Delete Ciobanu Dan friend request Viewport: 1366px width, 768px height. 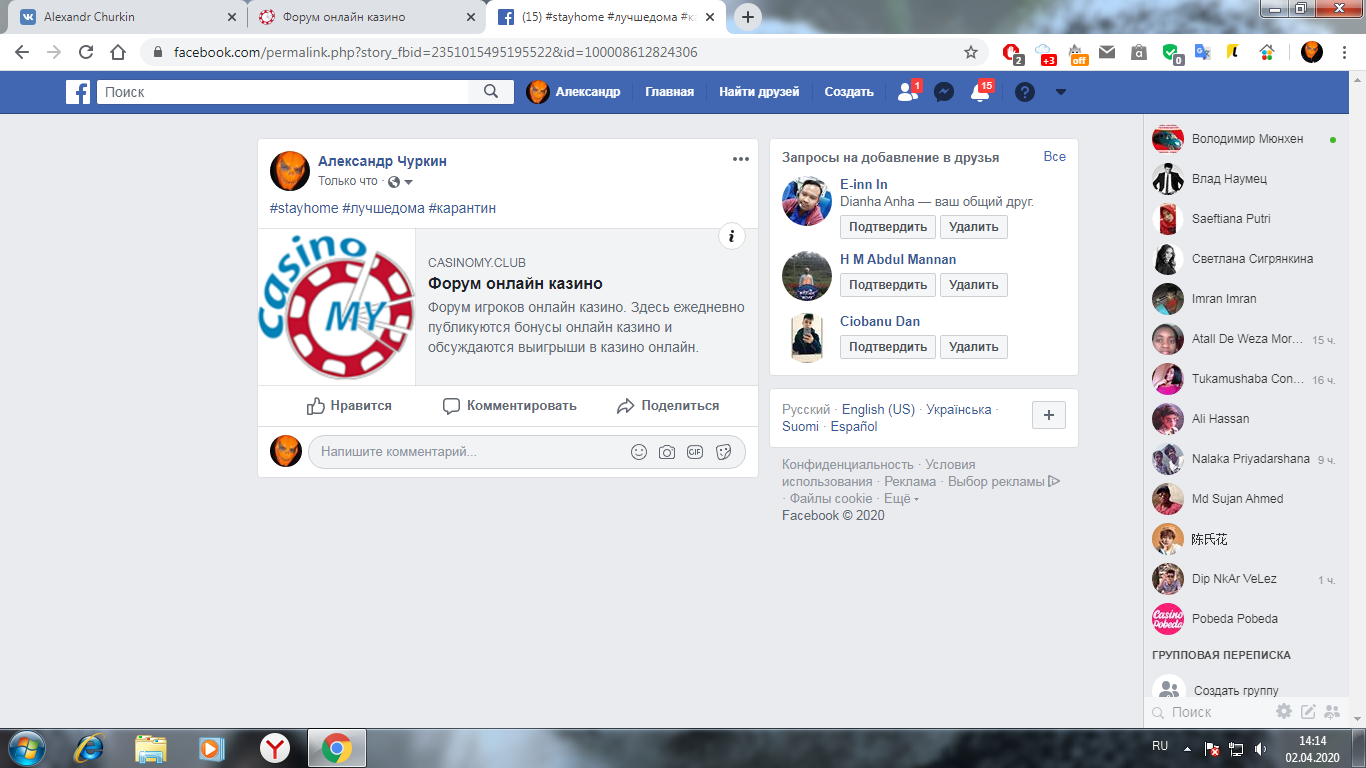(974, 347)
